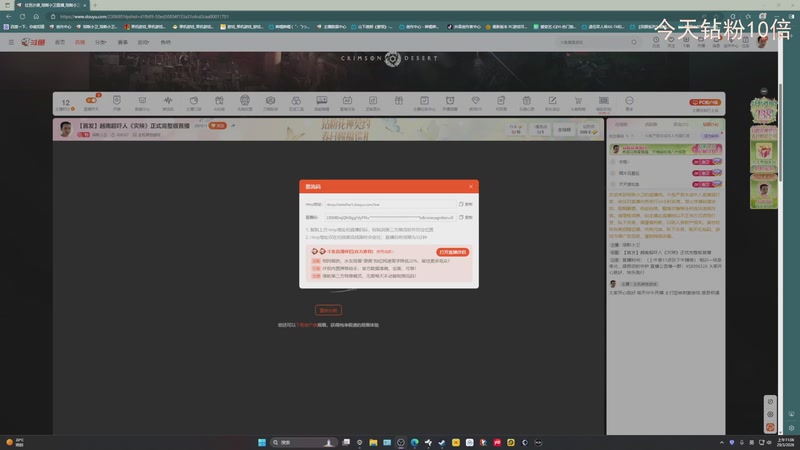Click the taskbar search box

303,442
